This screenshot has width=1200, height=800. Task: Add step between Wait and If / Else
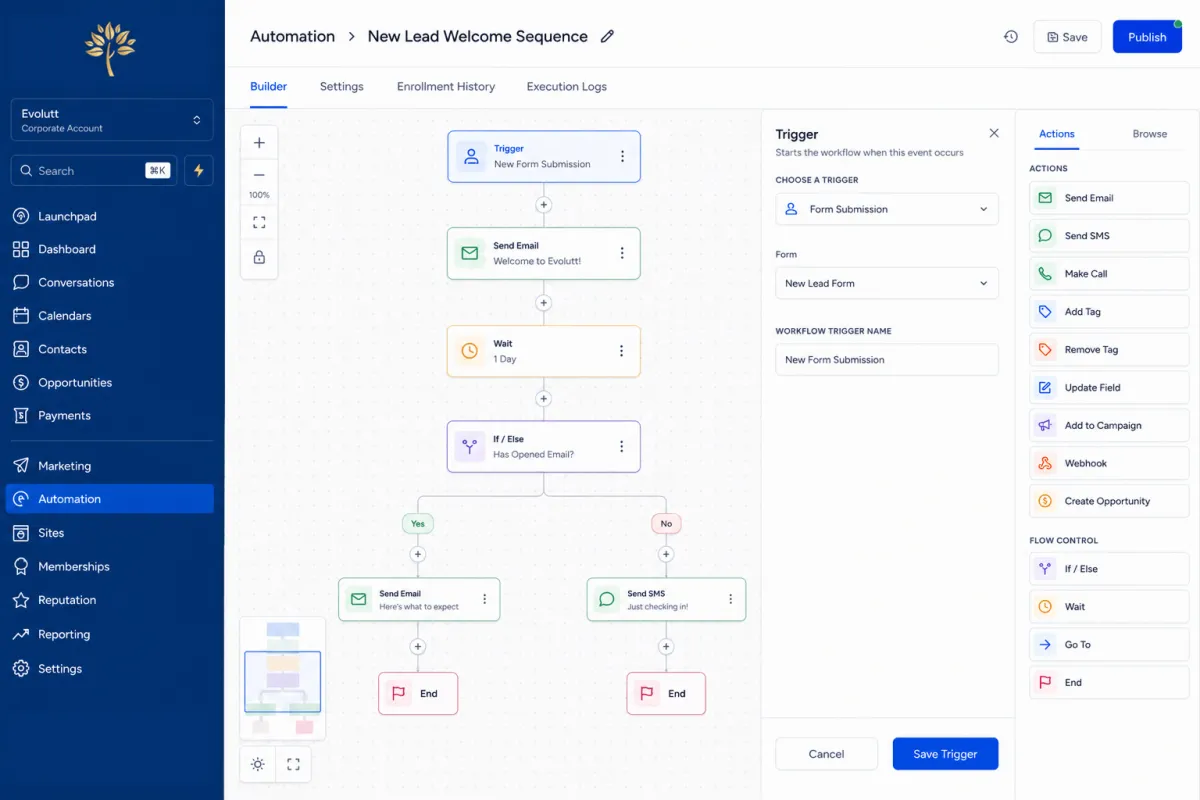click(x=544, y=399)
